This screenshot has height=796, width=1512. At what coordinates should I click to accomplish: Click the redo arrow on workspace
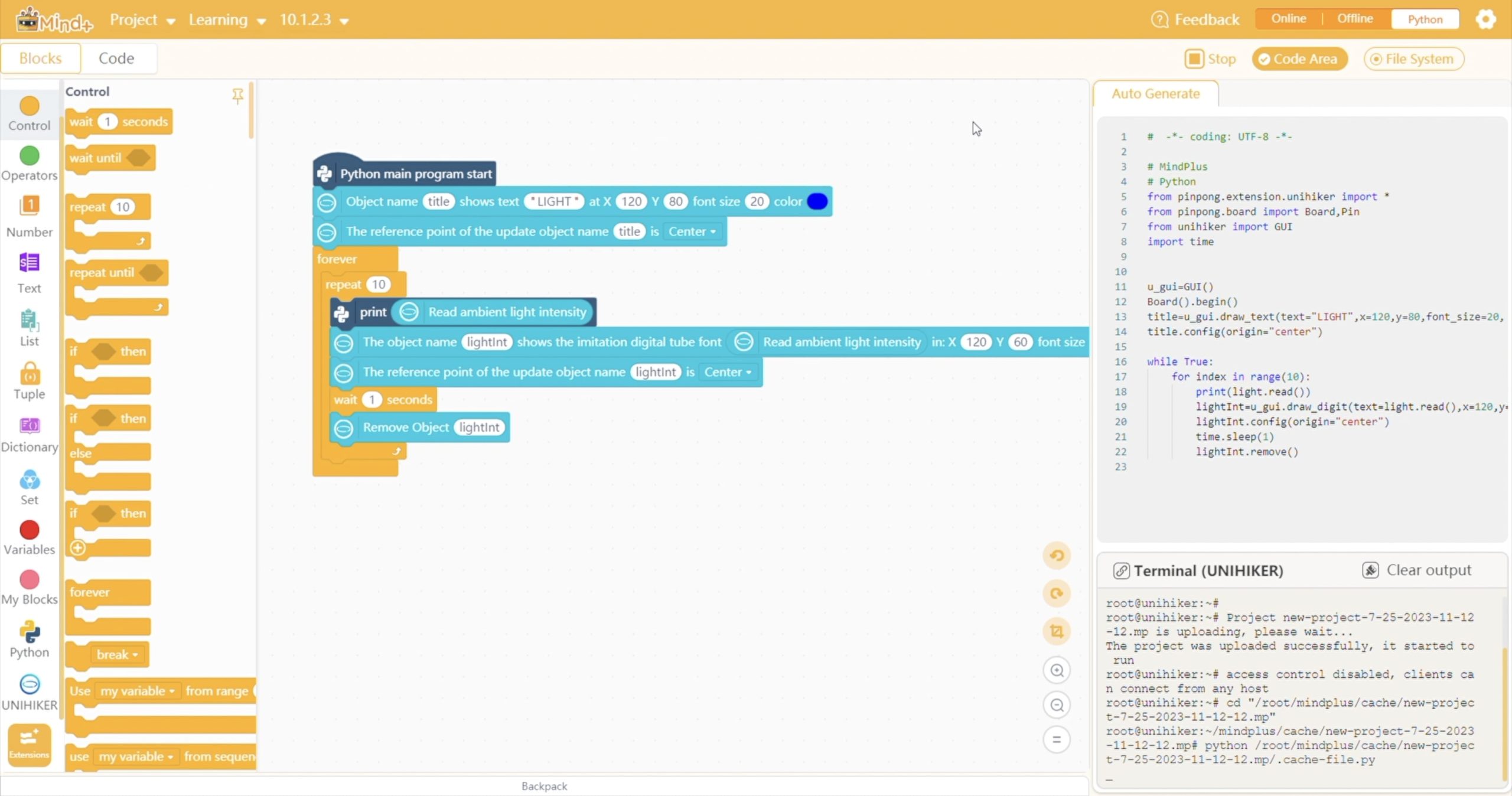coord(1057,593)
